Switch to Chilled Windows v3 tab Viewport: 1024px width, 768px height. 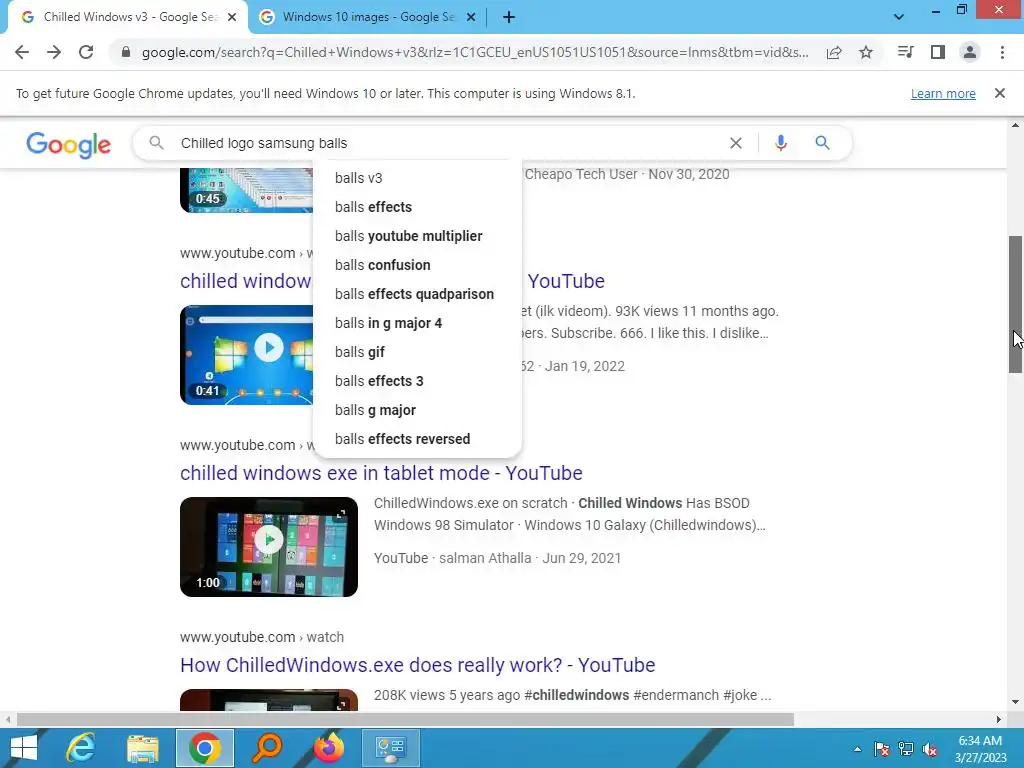129,18
